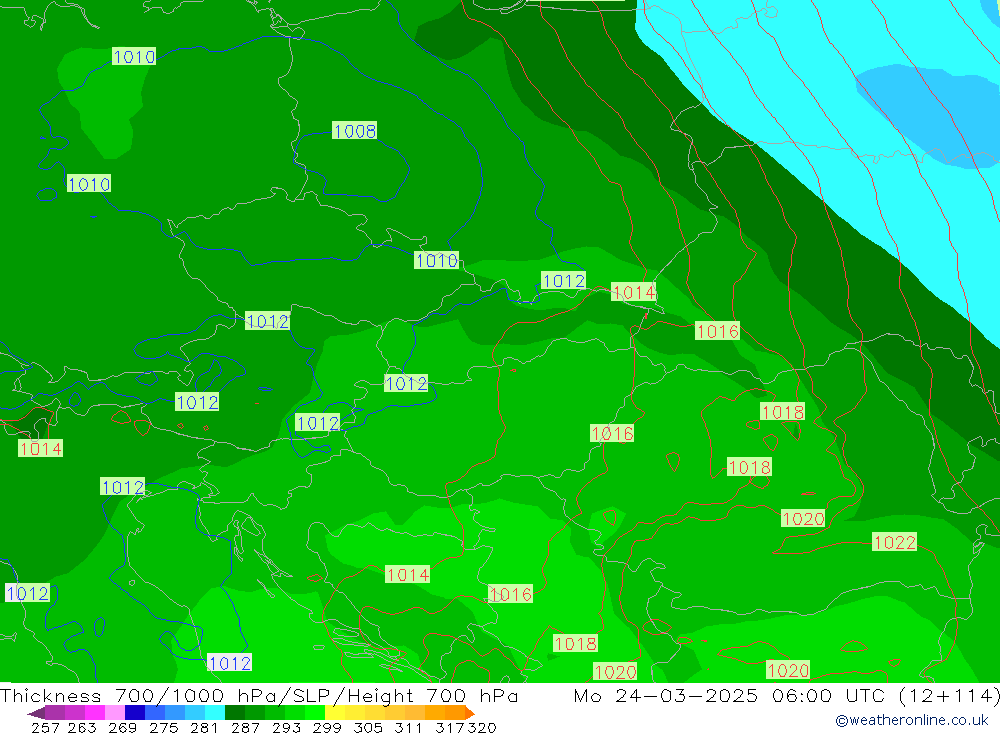Open the weatheronline.co.uk copyright link

(x=912, y=720)
